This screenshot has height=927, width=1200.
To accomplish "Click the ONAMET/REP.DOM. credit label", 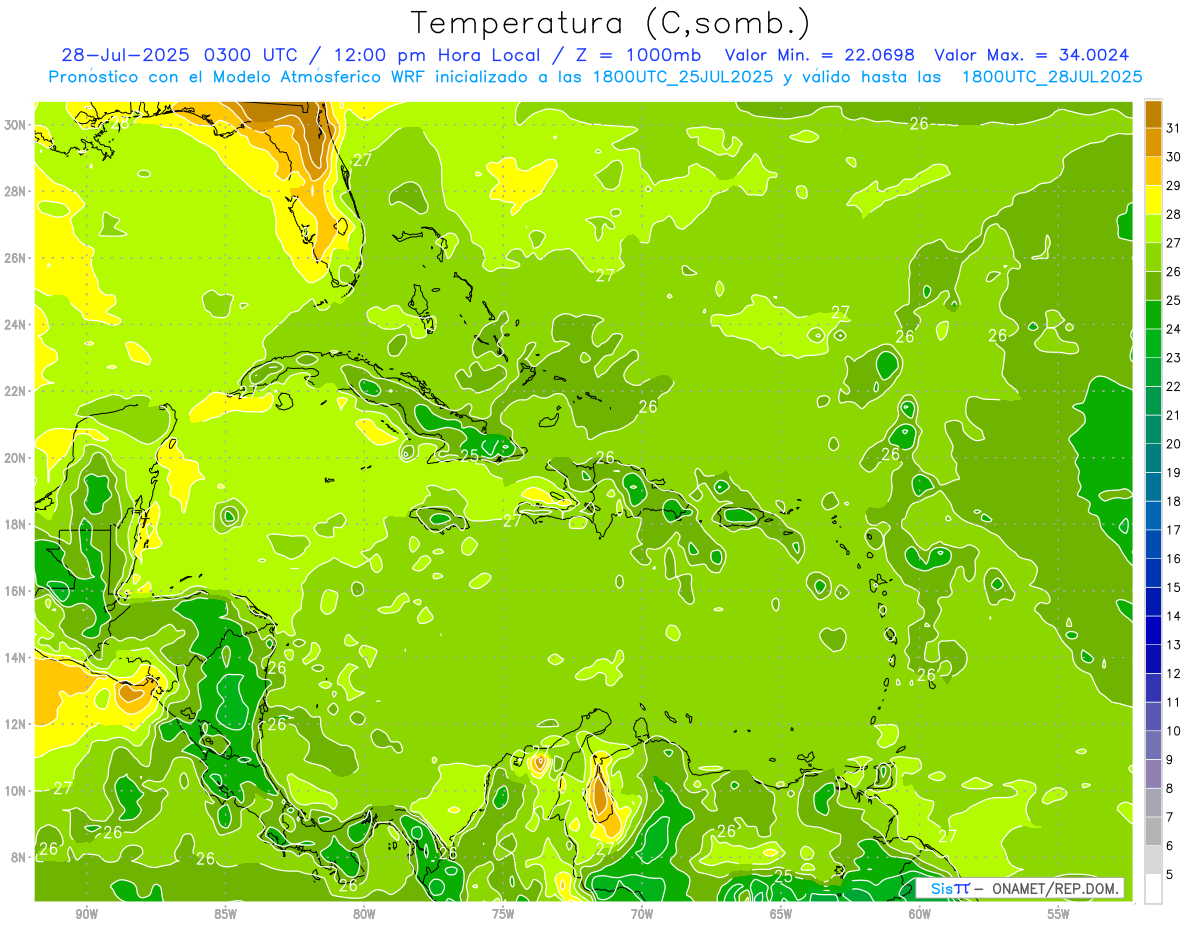I will click(x=1056, y=888).
